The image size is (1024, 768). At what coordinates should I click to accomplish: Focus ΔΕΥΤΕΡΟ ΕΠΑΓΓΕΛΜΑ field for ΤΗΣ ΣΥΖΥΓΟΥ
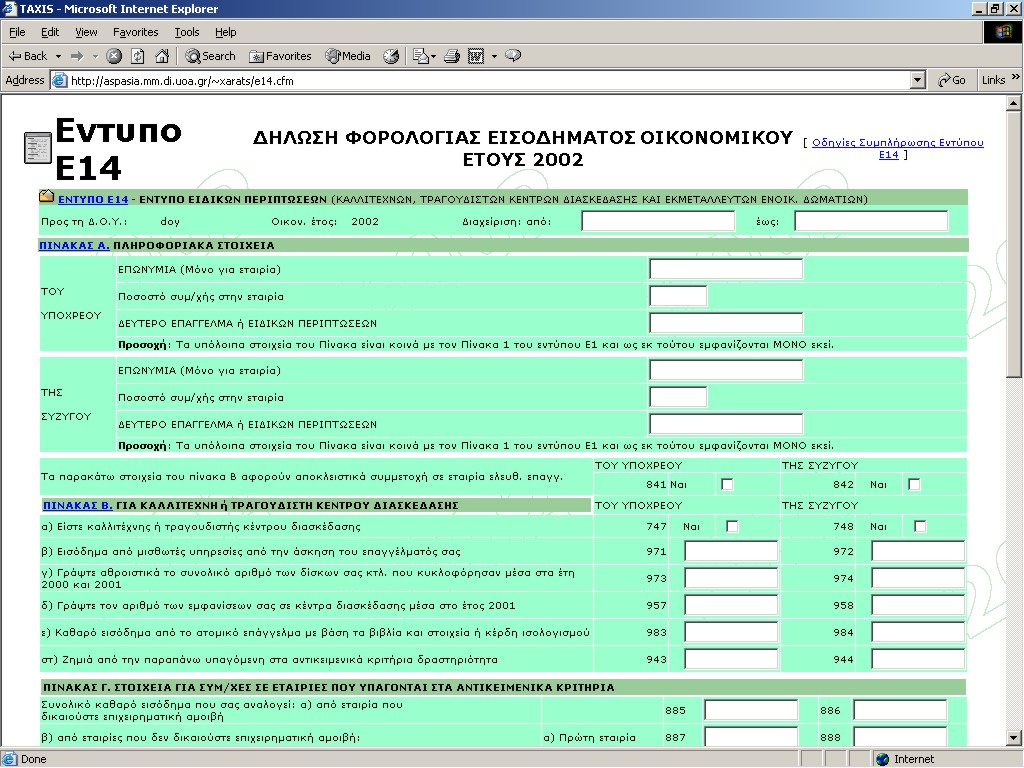[x=726, y=424]
